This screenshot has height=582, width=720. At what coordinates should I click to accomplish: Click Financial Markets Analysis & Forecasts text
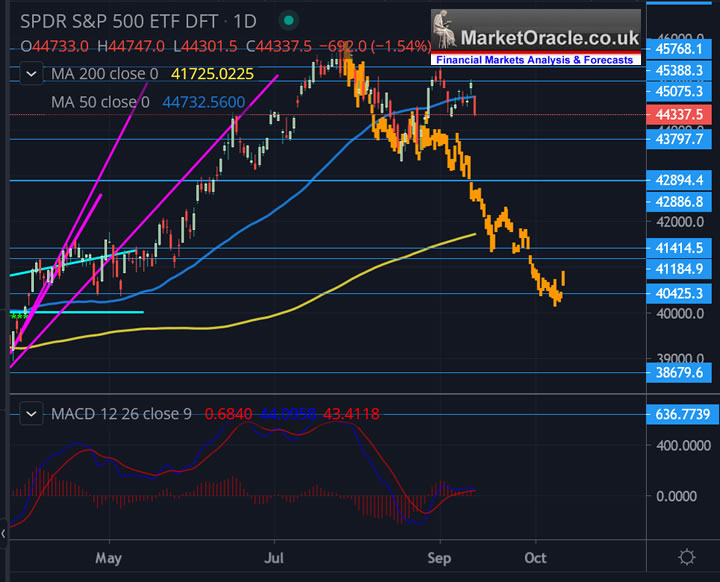coord(534,60)
